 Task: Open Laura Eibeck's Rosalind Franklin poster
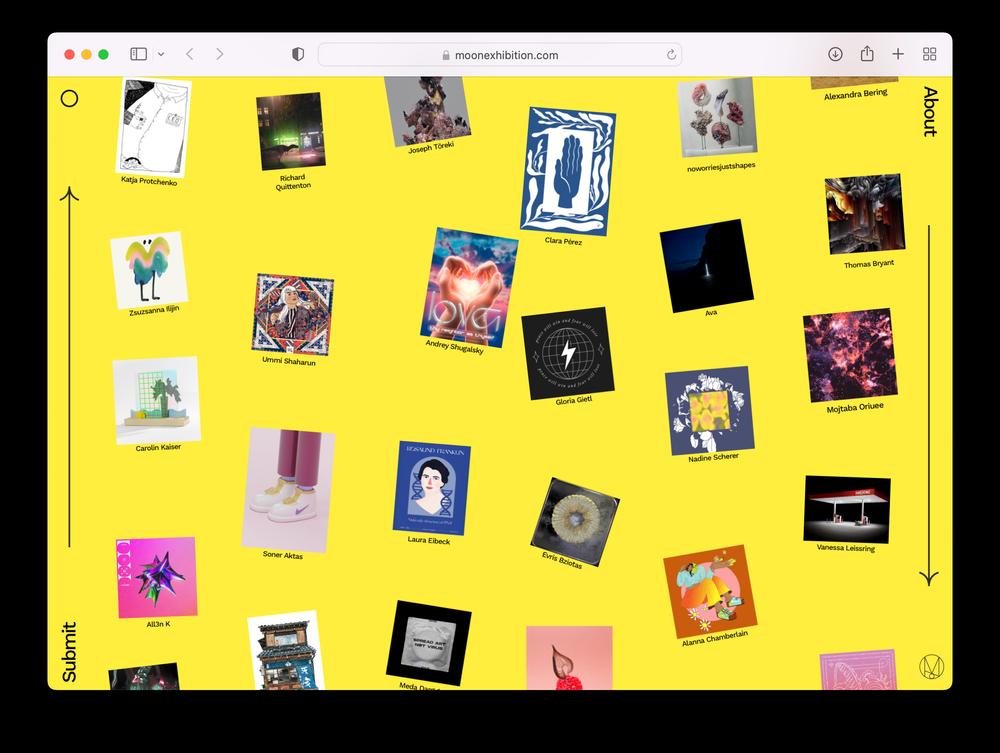coord(432,488)
